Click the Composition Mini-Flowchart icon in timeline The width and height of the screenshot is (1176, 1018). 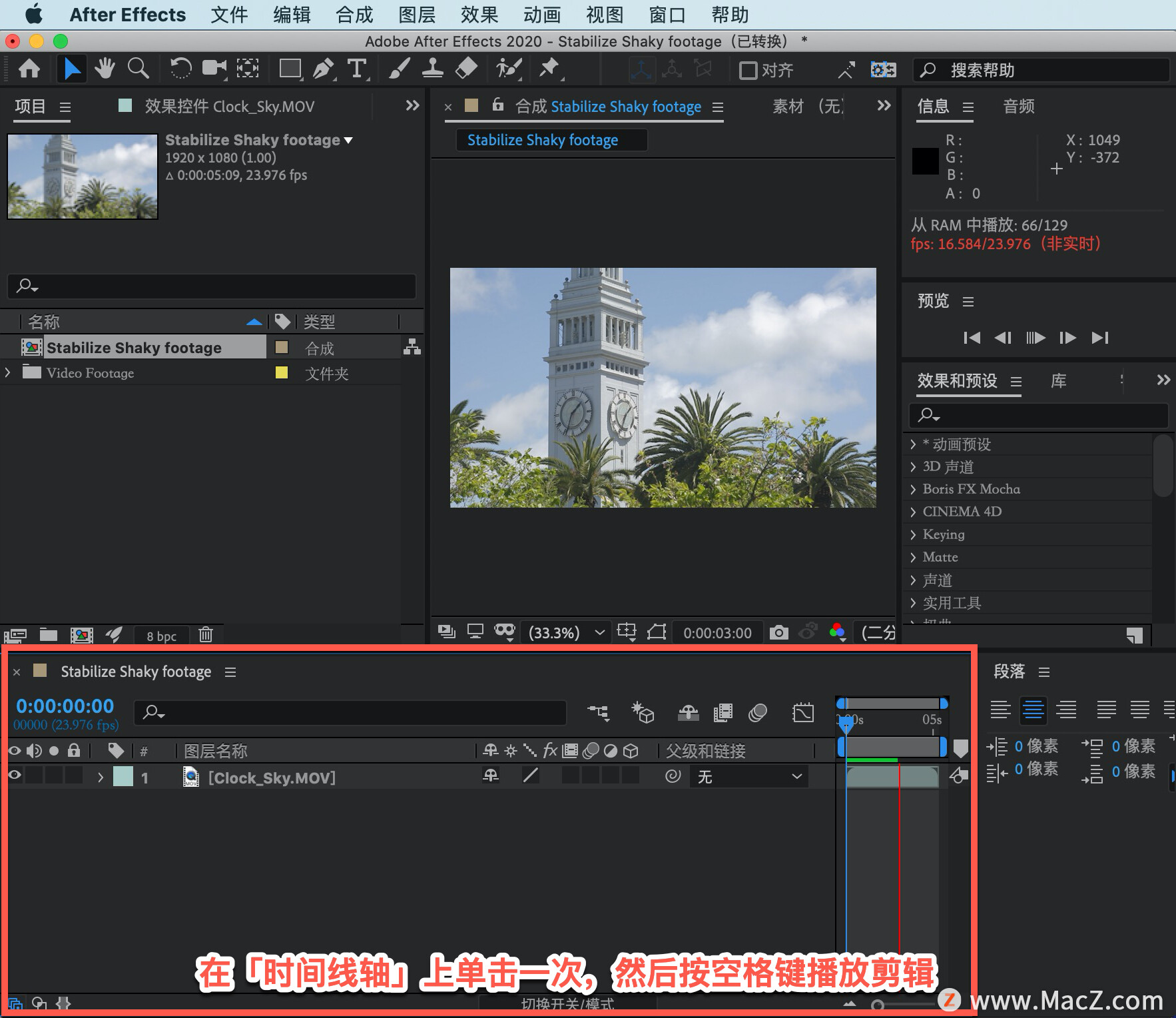(x=598, y=713)
